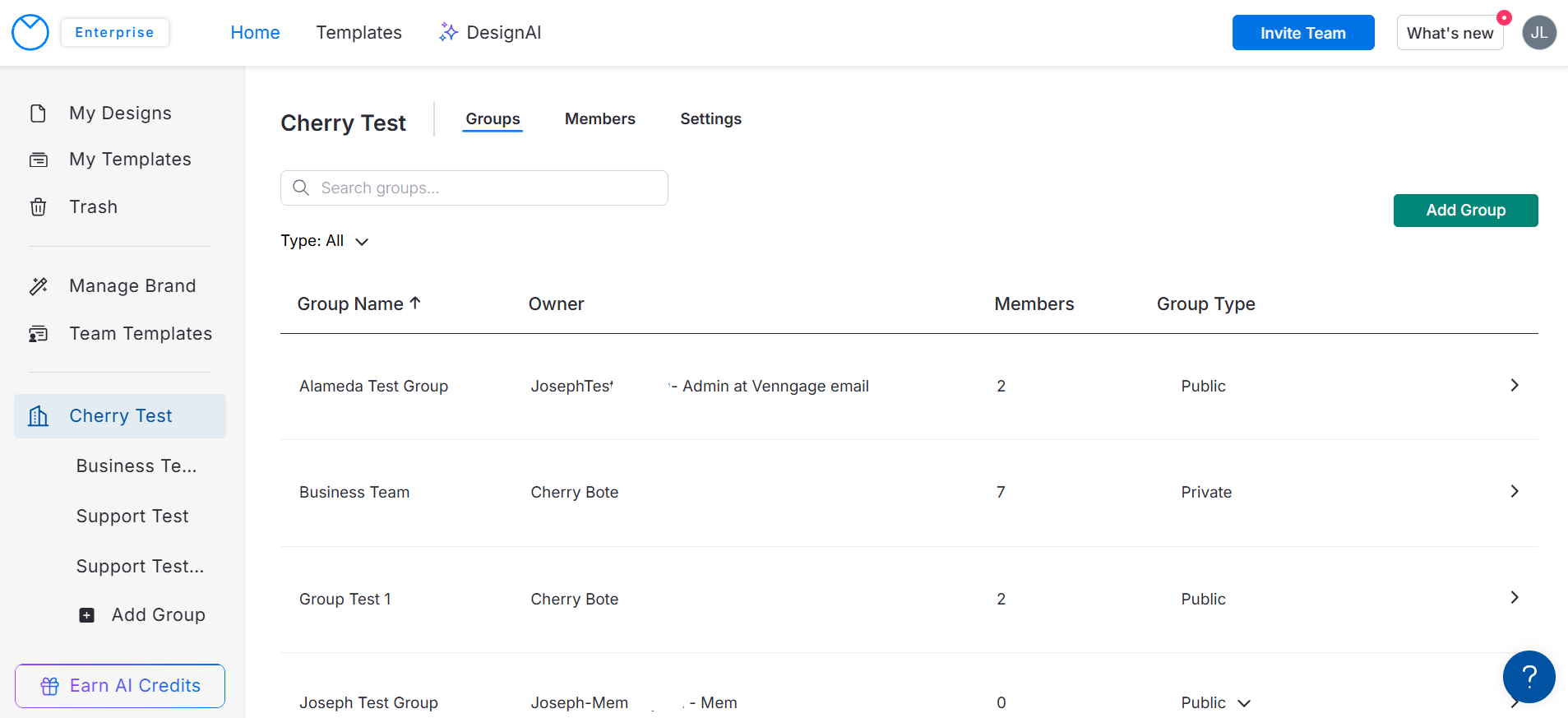Open Alameda Test Group row chevron

(1514, 385)
